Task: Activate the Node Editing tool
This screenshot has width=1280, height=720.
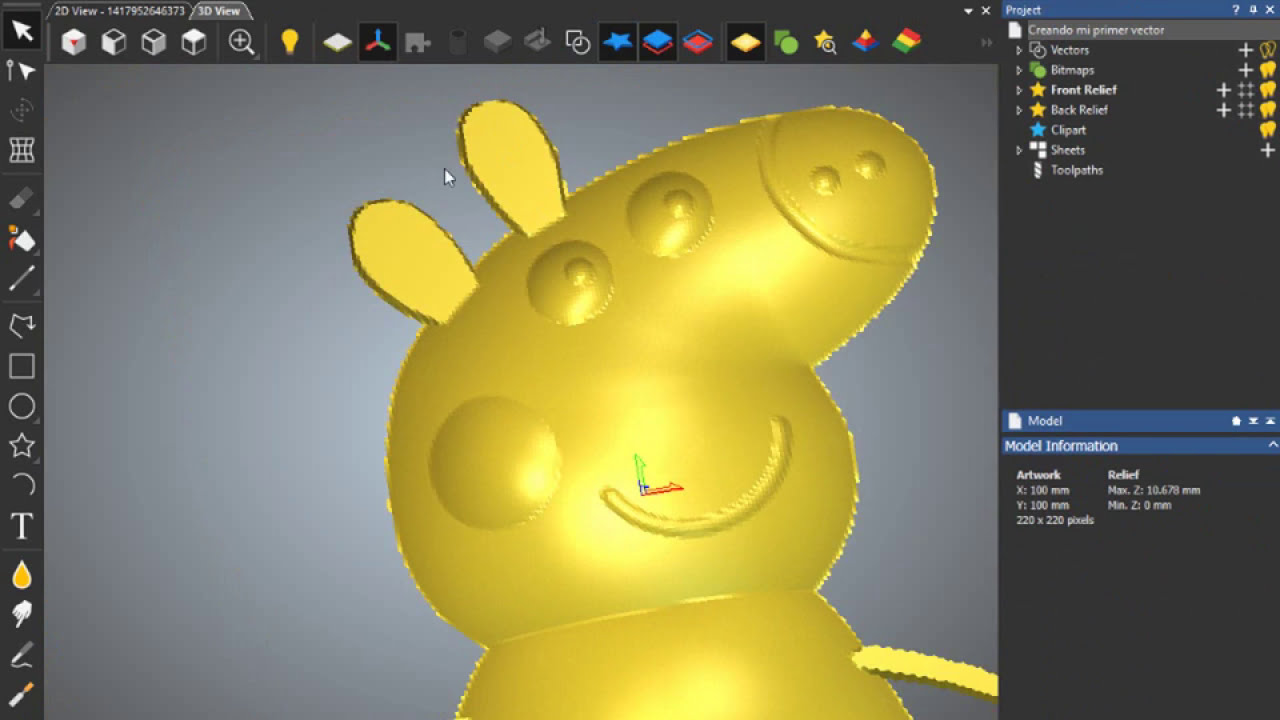Action: coord(22,71)
